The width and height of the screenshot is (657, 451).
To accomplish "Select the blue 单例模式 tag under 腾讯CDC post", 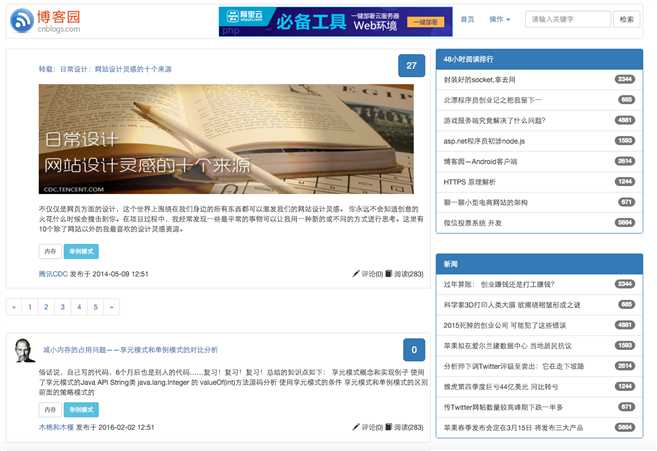I will [81, 251].
